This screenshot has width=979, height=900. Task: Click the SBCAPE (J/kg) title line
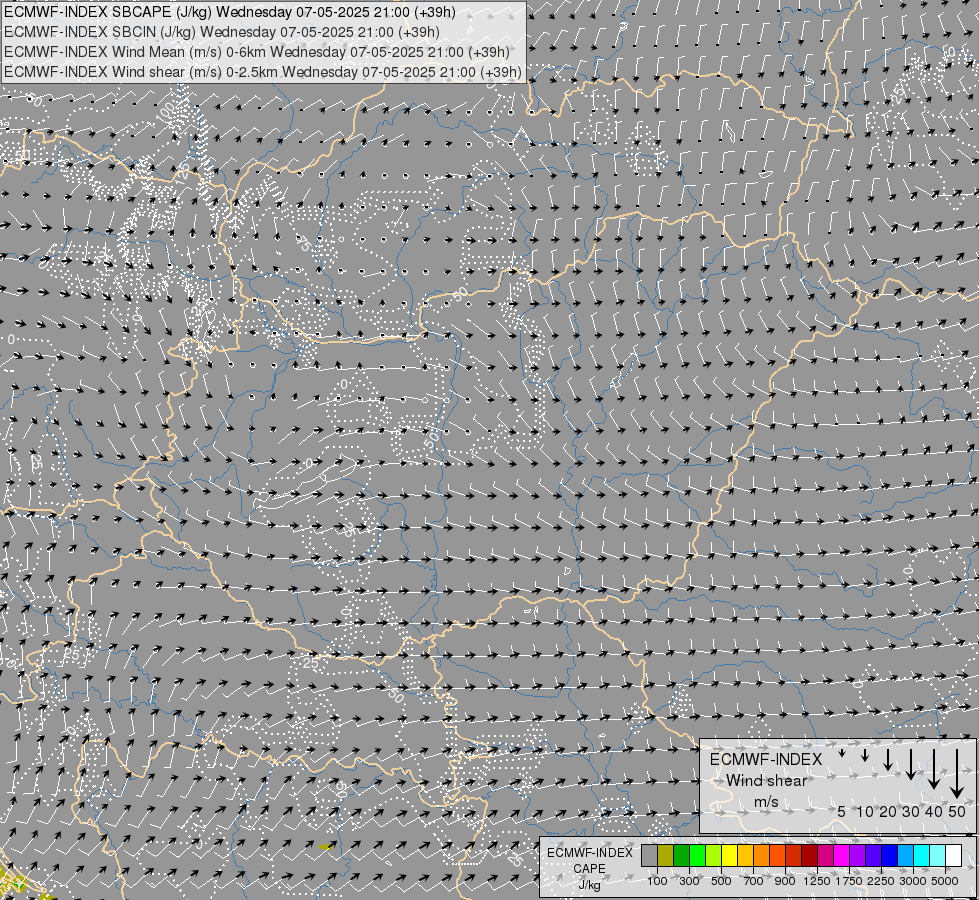pos(230,12)
